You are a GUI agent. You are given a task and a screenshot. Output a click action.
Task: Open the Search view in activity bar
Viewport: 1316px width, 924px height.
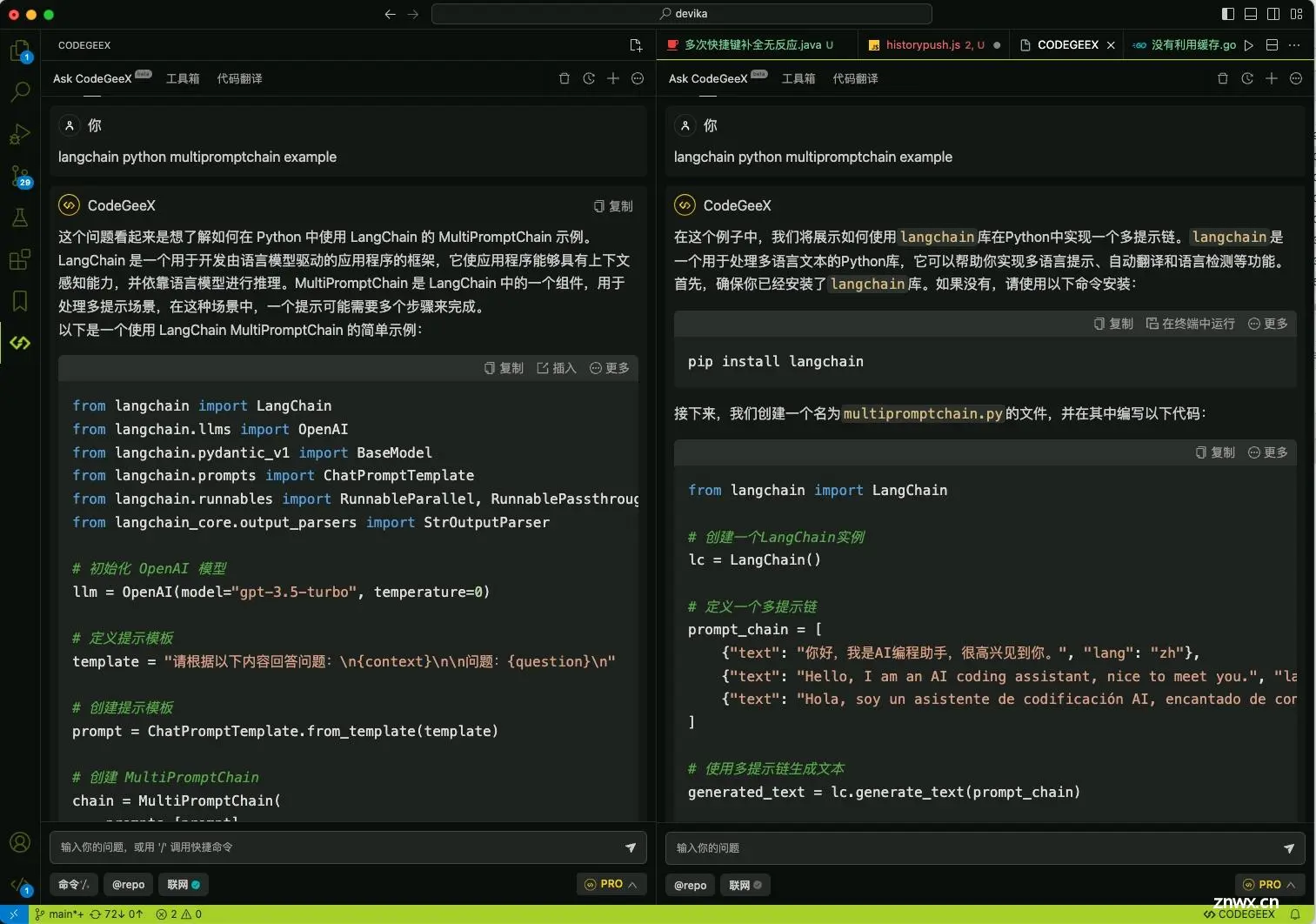[x=19, y=91]
